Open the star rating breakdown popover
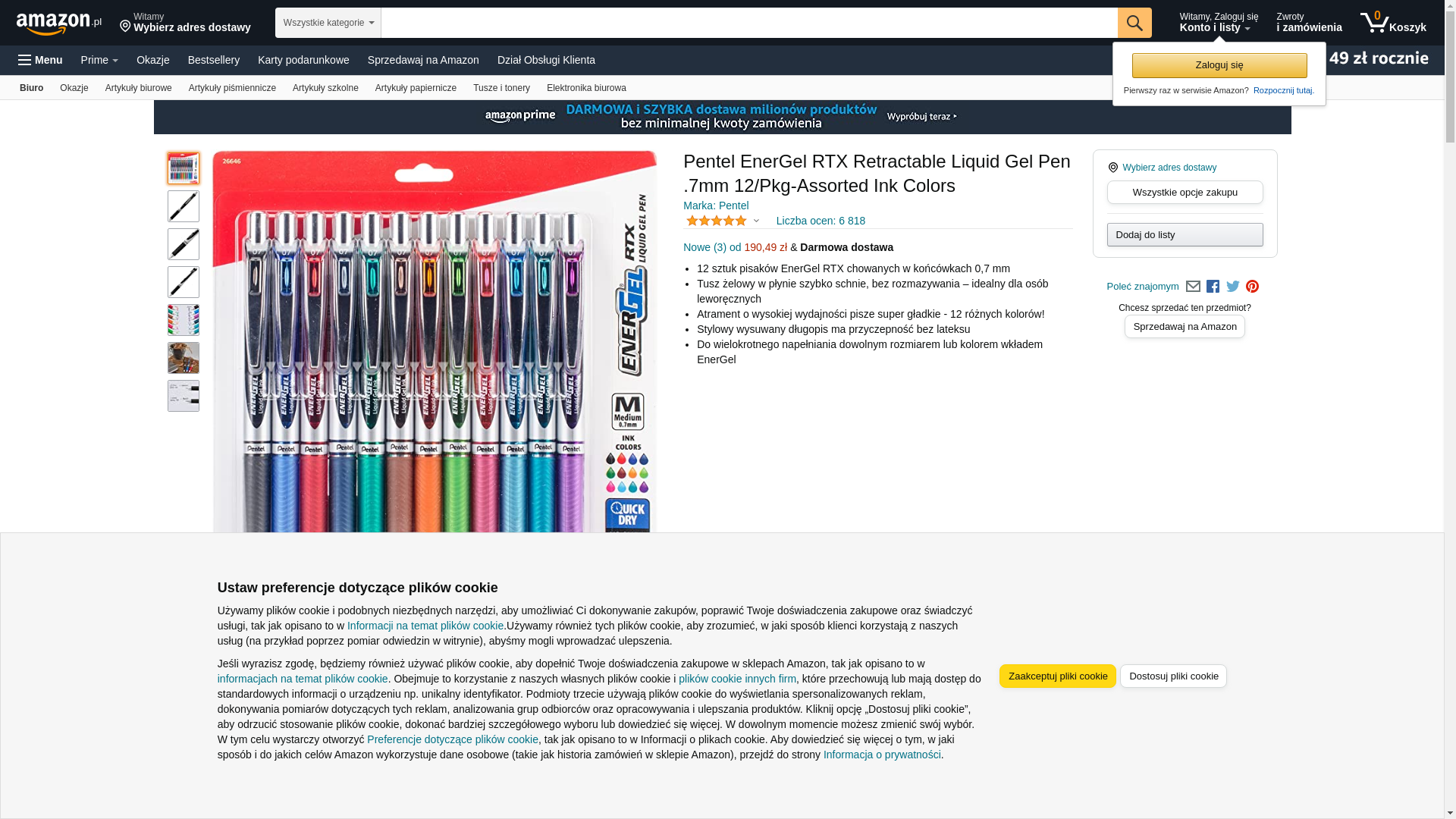The width and height of the screenshot is (1456, 819). click(723, 221)
